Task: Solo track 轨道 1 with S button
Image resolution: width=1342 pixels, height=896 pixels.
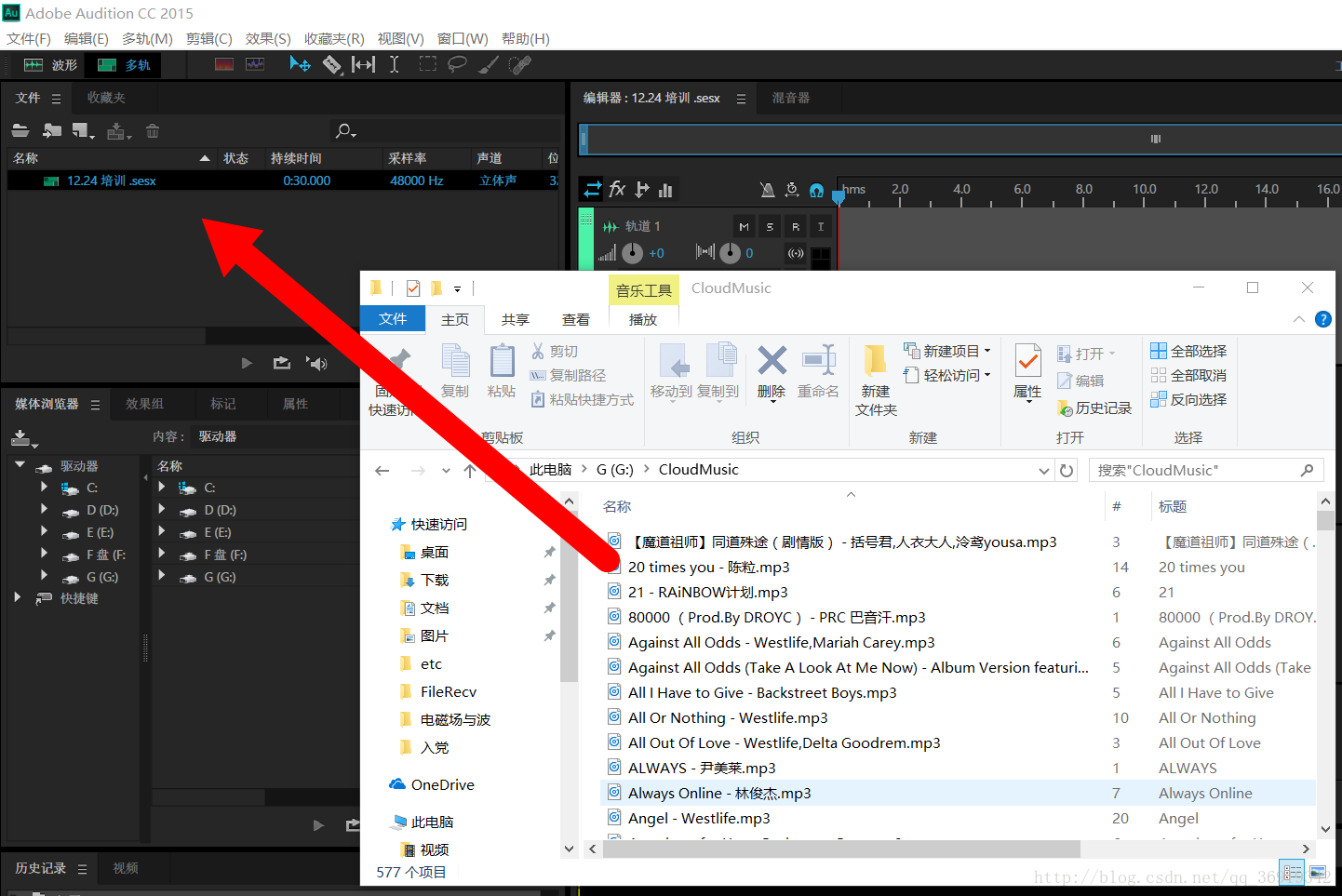Action: (x=770, y=226)
